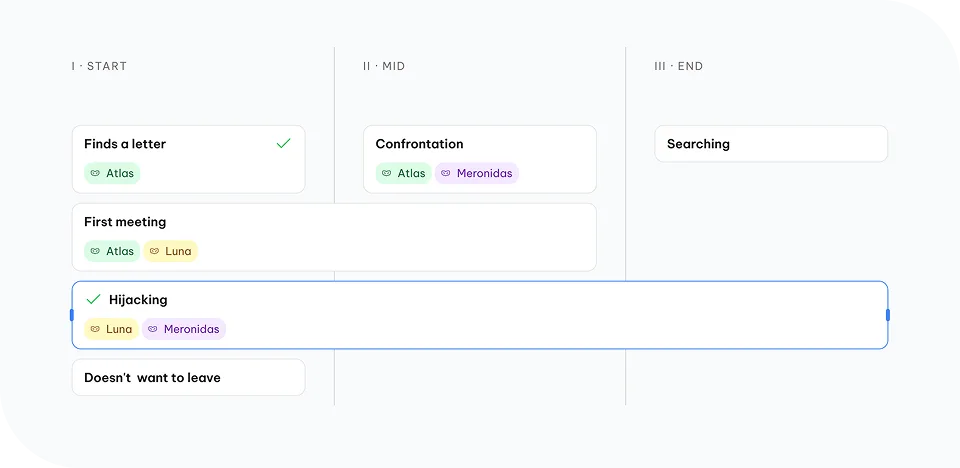This screenshot has width=960, height=468.
Task: Click the mask icon in First meeting Luna tag
Action: tap(154, 251)
